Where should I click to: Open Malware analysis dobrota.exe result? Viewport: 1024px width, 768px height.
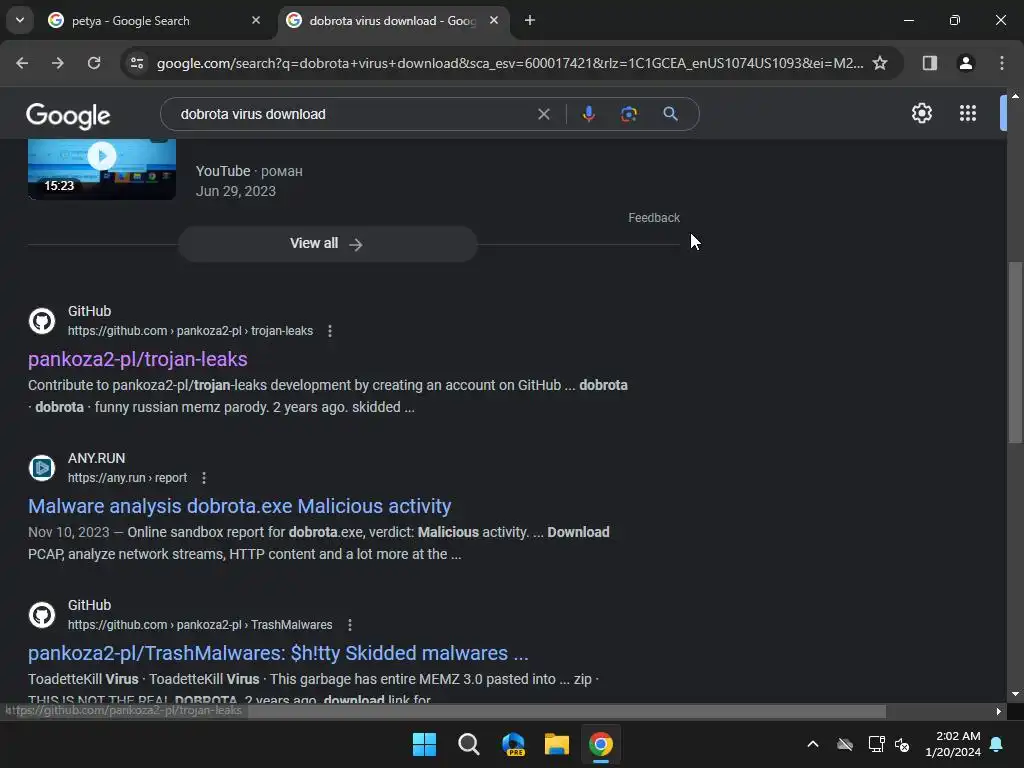click(x=240, y=506)
